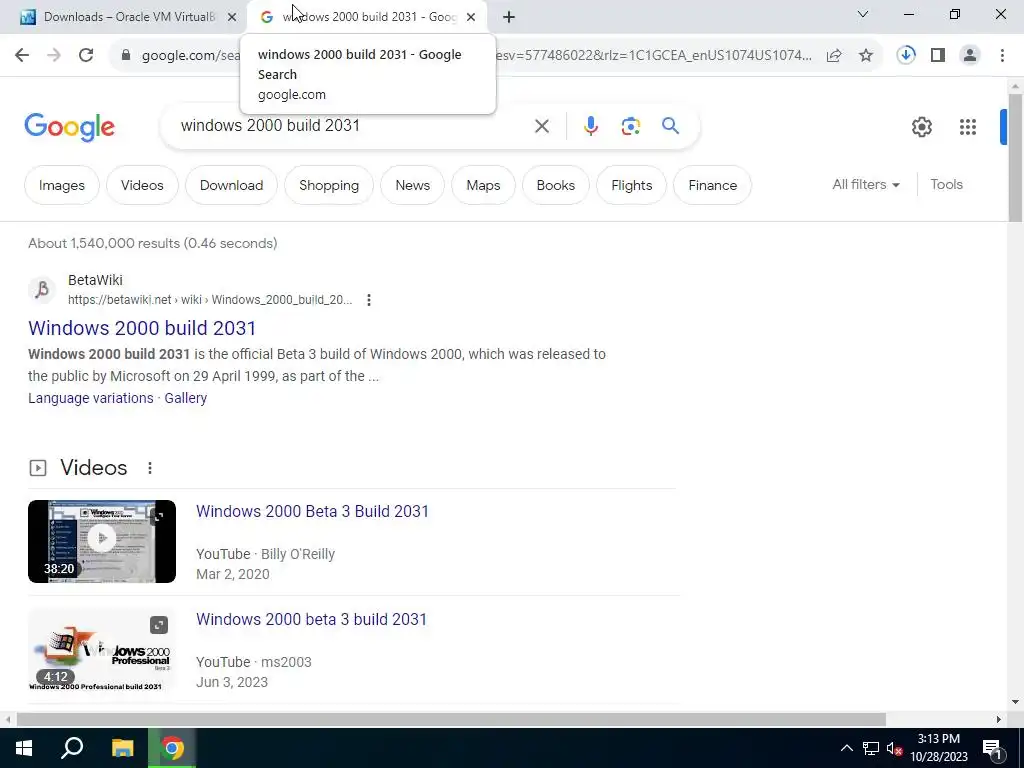
Task: Open the Gallery sublink
Action: (185, 398)
